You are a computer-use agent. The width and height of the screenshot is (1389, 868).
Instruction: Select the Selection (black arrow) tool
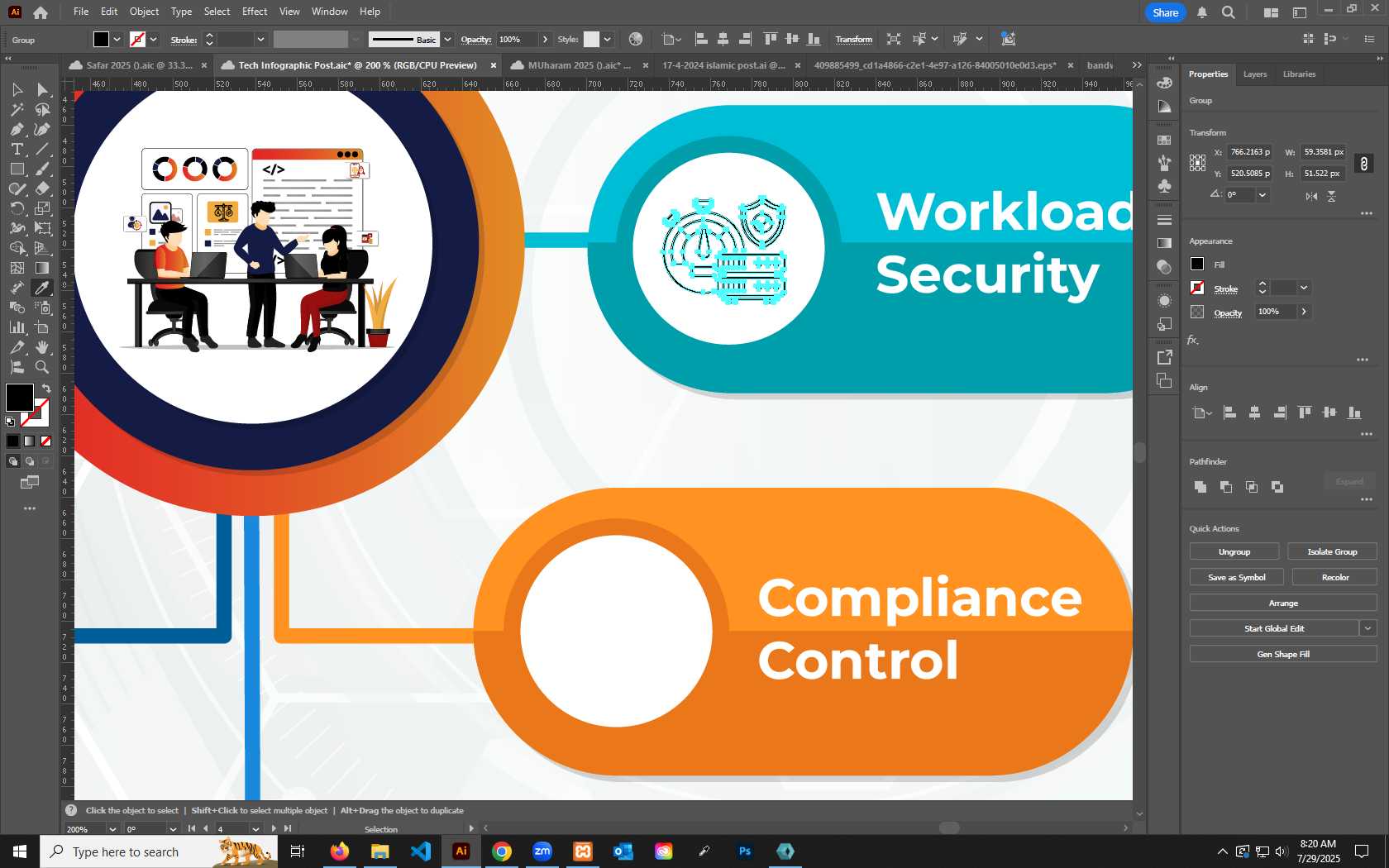pos(17,89)
